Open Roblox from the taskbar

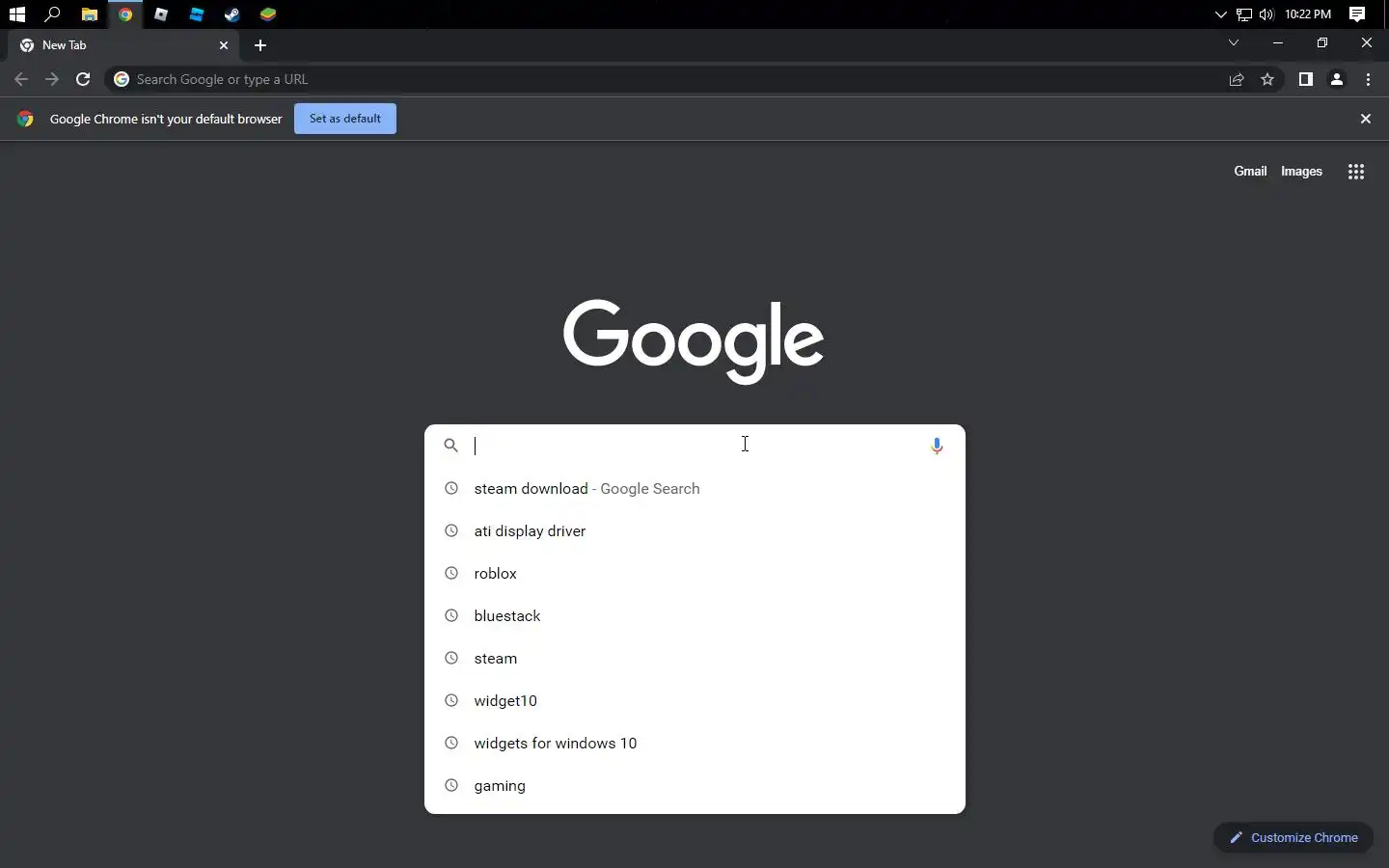[161, 14]
